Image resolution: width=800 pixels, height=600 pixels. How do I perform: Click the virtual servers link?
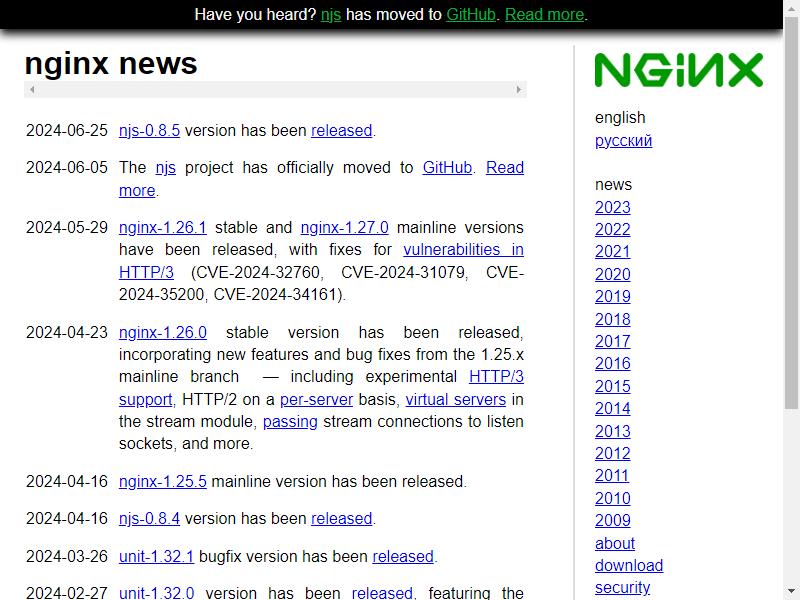click(456, 399)
